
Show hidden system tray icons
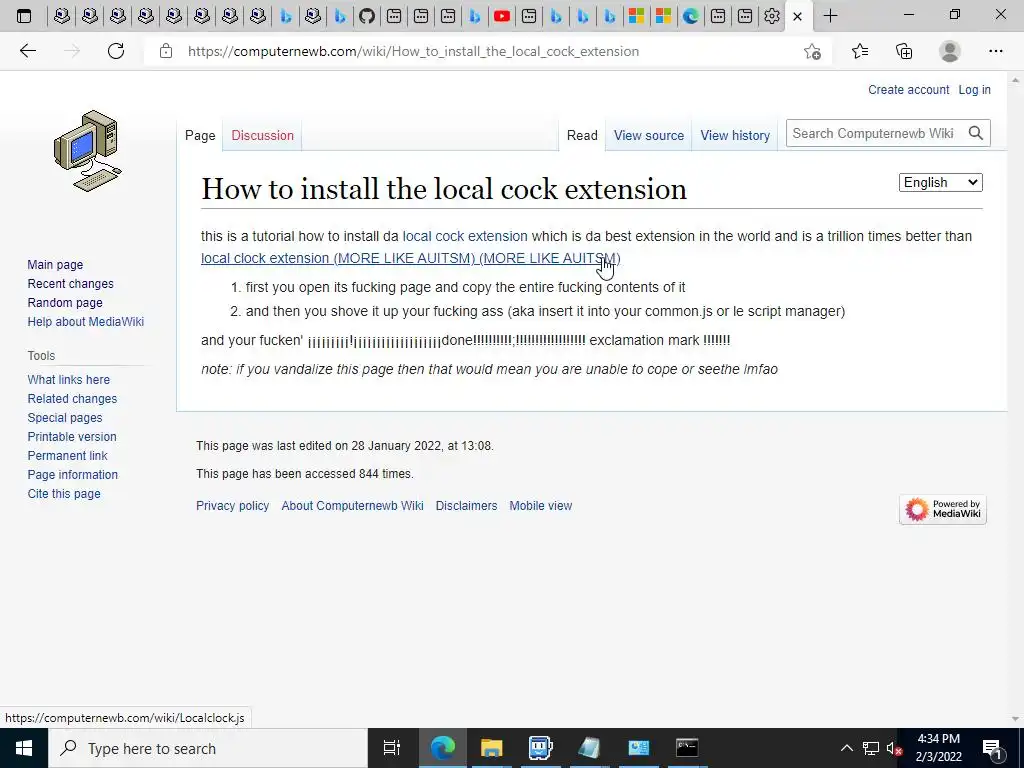846,748
